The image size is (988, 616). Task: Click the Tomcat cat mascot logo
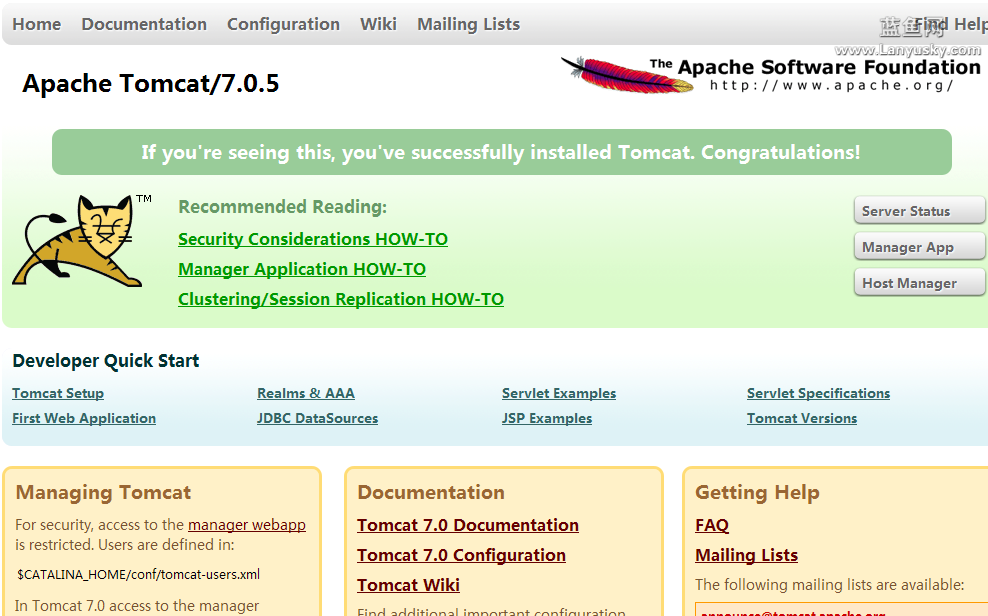[x=81, y=241]
